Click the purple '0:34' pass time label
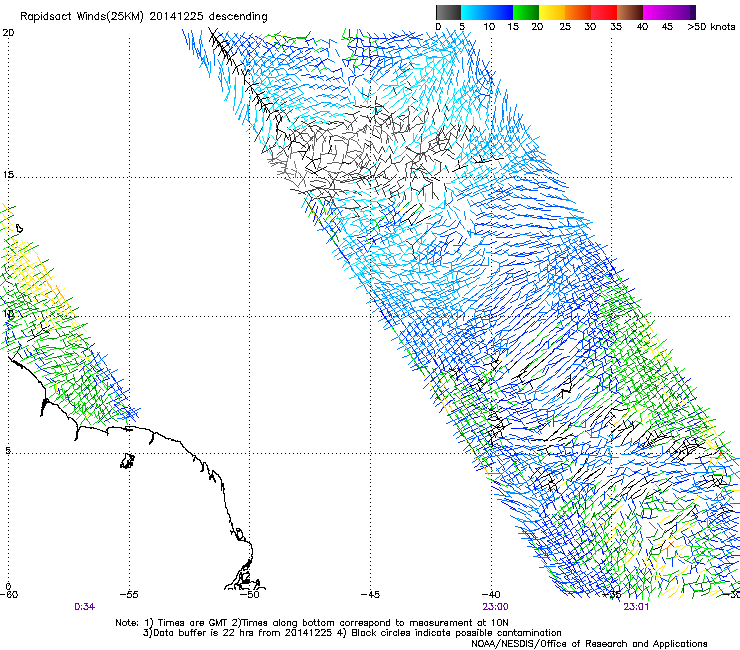Screen dimensions: 740x650 (x=84, y=607)
